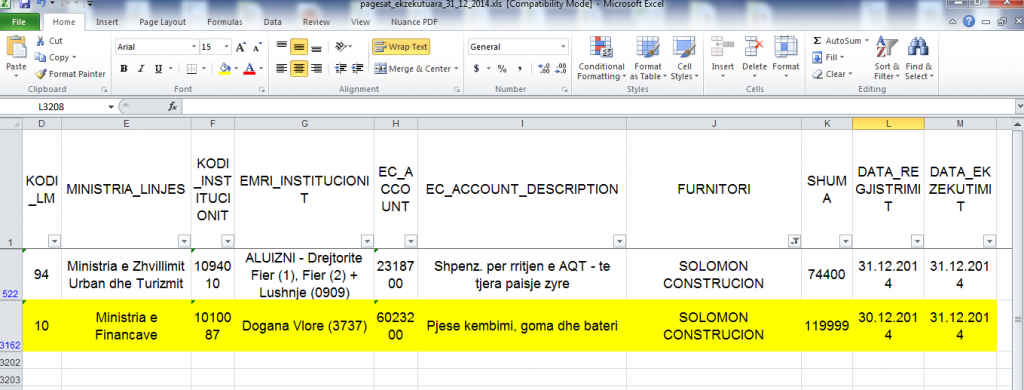The height and width of the screenshot is (390, 1024).
Task: Click the formula bar fx icon
Action: tap(172, 106)
